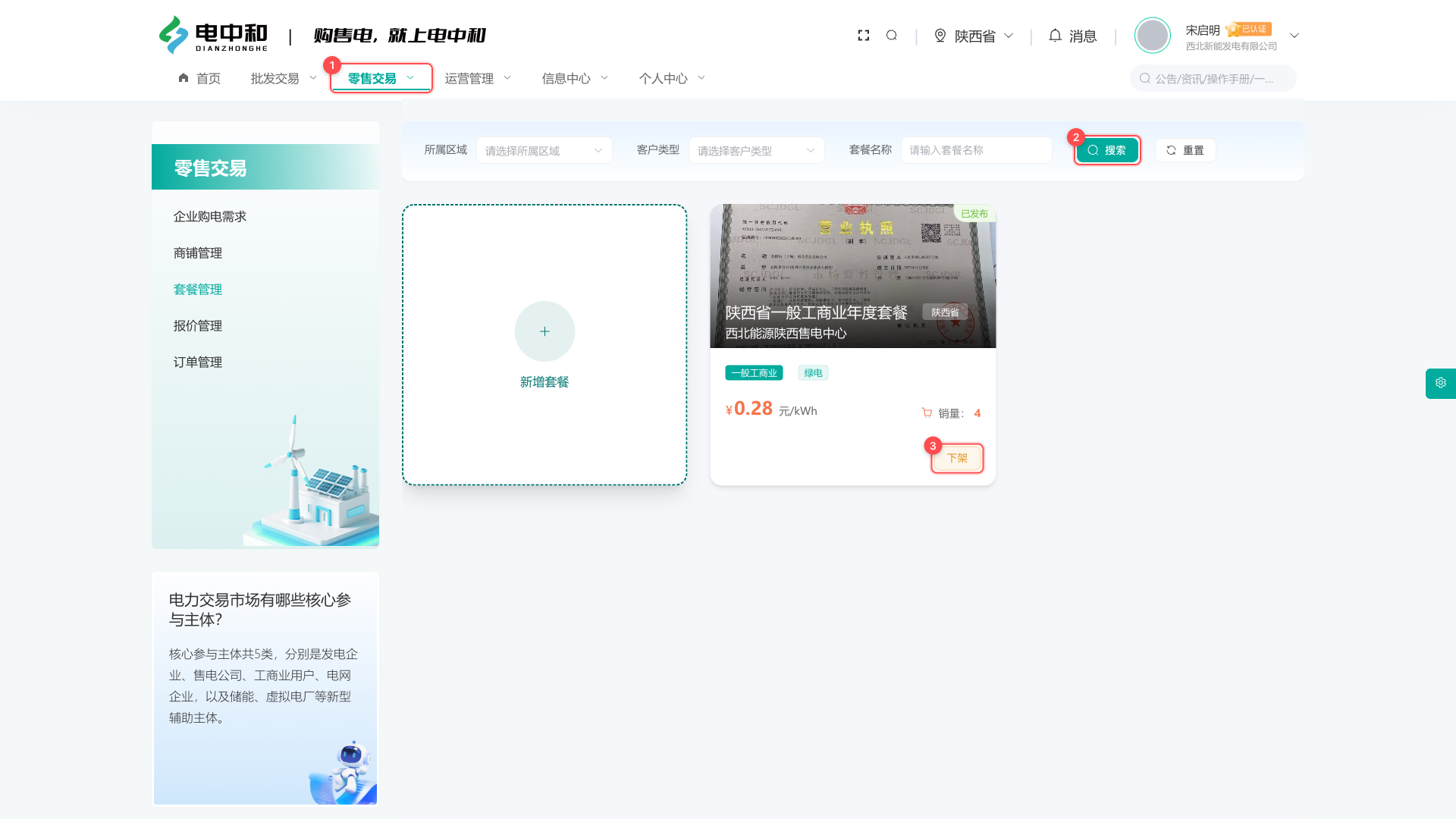This screenshot has width=1456, height=819.
Task: Click the 下架 button on package card
Action: pyautogui.click(x=957, y=458)
